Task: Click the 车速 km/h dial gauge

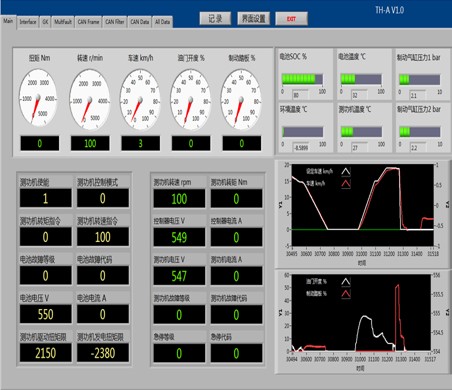Action: (x=140, y=99)
